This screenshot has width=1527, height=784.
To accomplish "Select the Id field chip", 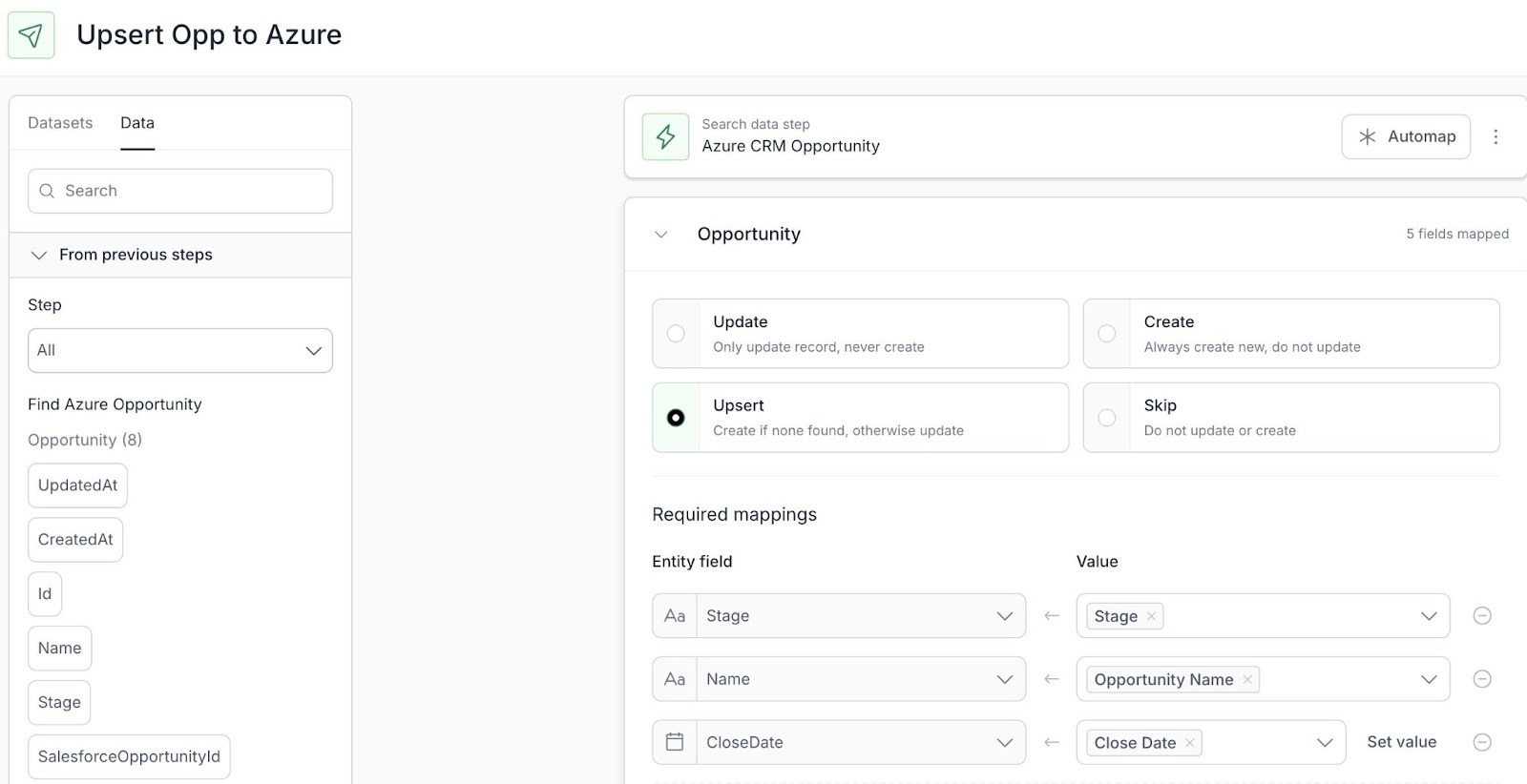I will click(45, 594).
